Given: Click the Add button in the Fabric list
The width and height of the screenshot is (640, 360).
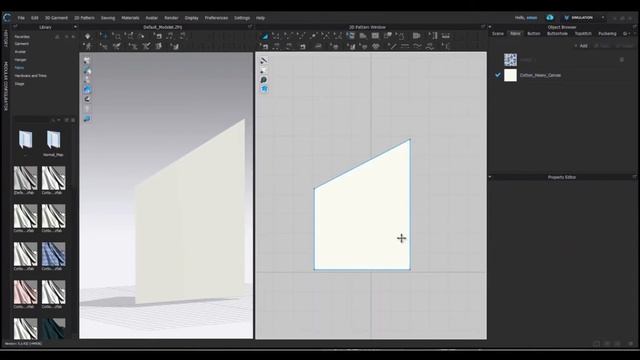Looking at the screenshot, I should [581, 46].
